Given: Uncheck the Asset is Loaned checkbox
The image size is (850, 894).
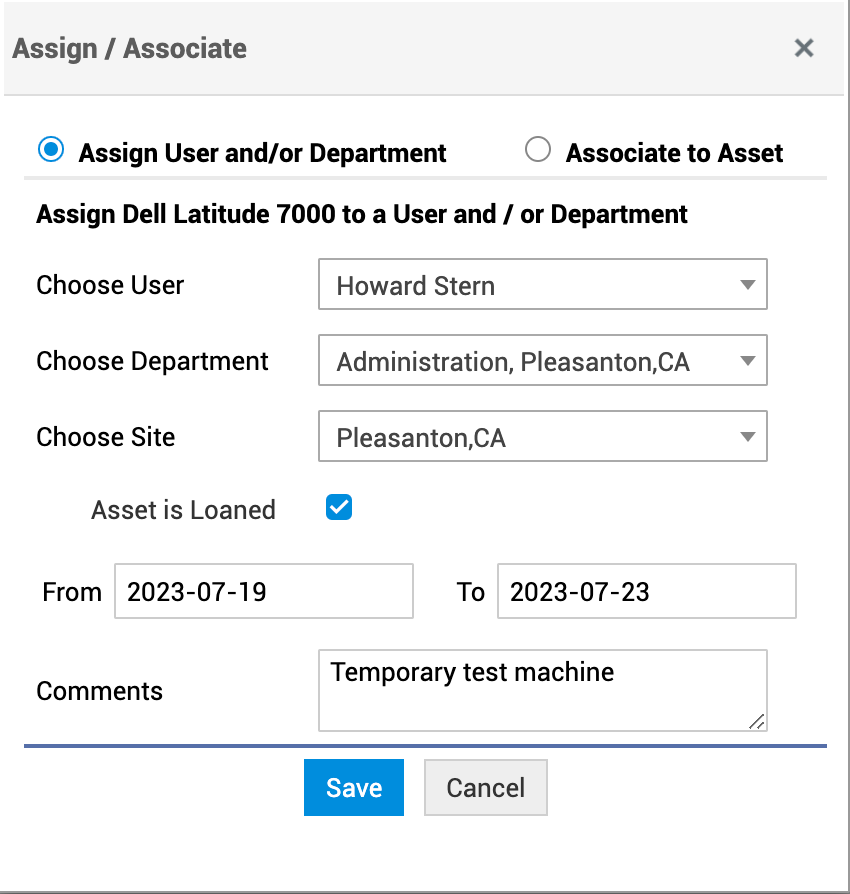Looking at the screenshot, I should click(x=339, y=508).
